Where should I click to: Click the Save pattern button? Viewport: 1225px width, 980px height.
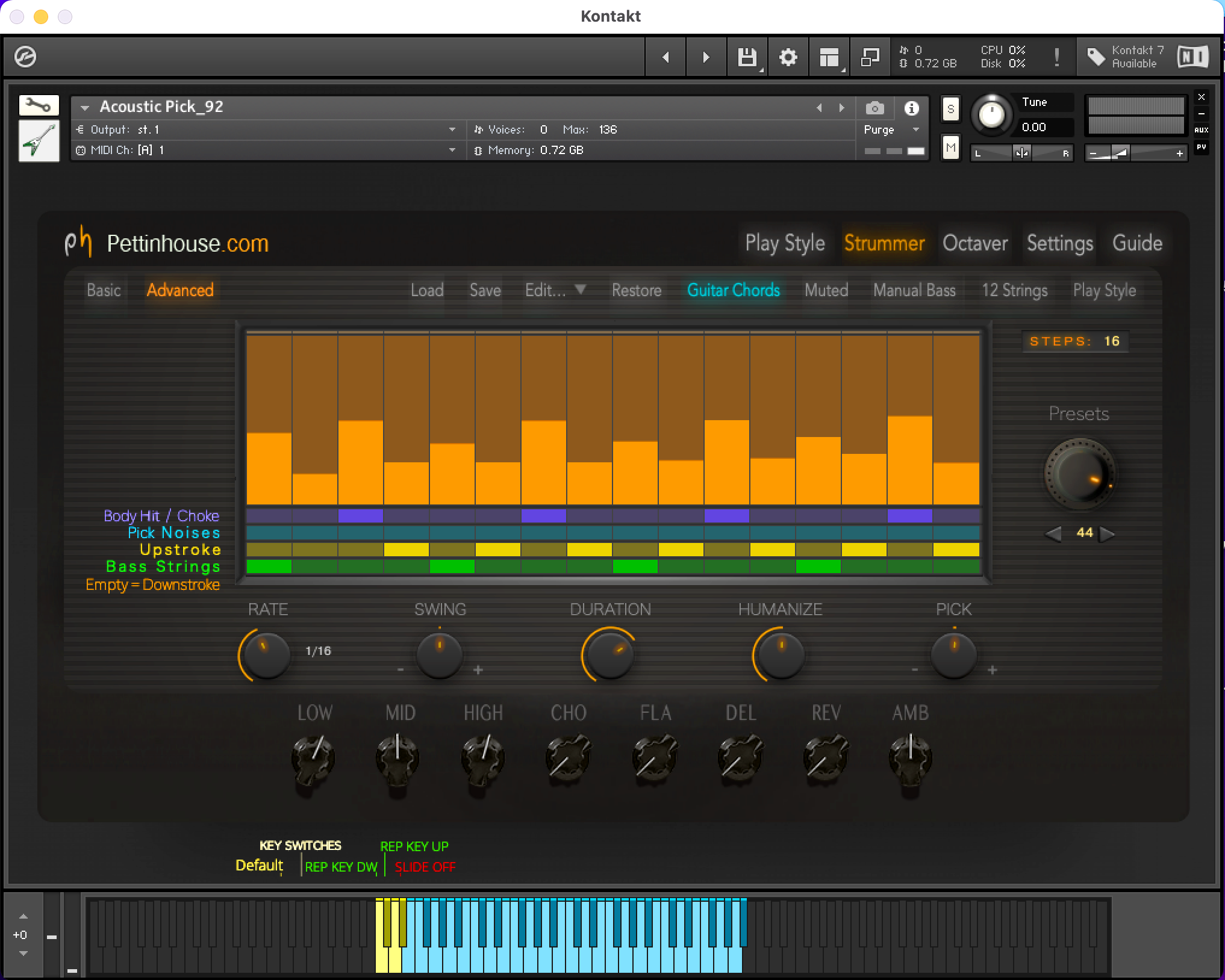(x=485, y=290)
